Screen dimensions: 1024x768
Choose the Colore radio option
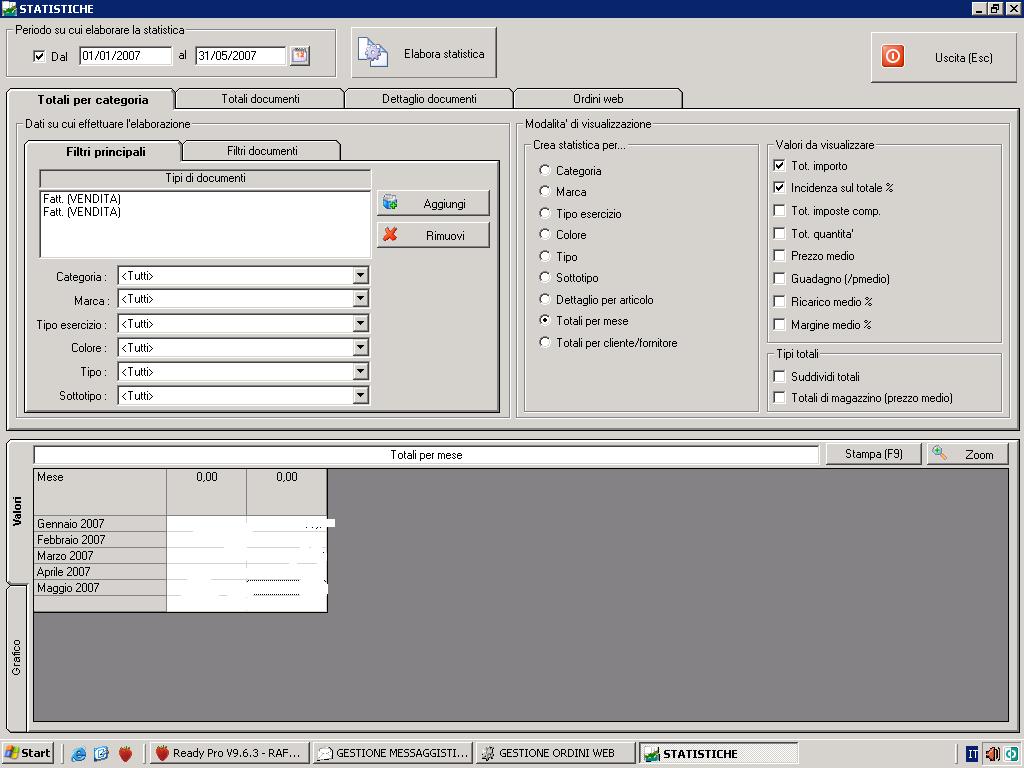tap(545, 234)
